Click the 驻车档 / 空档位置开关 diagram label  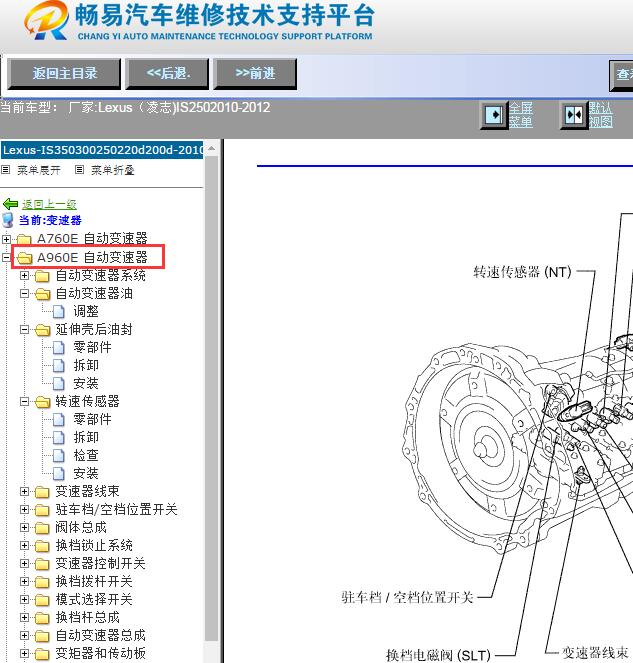[x=407, y=597]
